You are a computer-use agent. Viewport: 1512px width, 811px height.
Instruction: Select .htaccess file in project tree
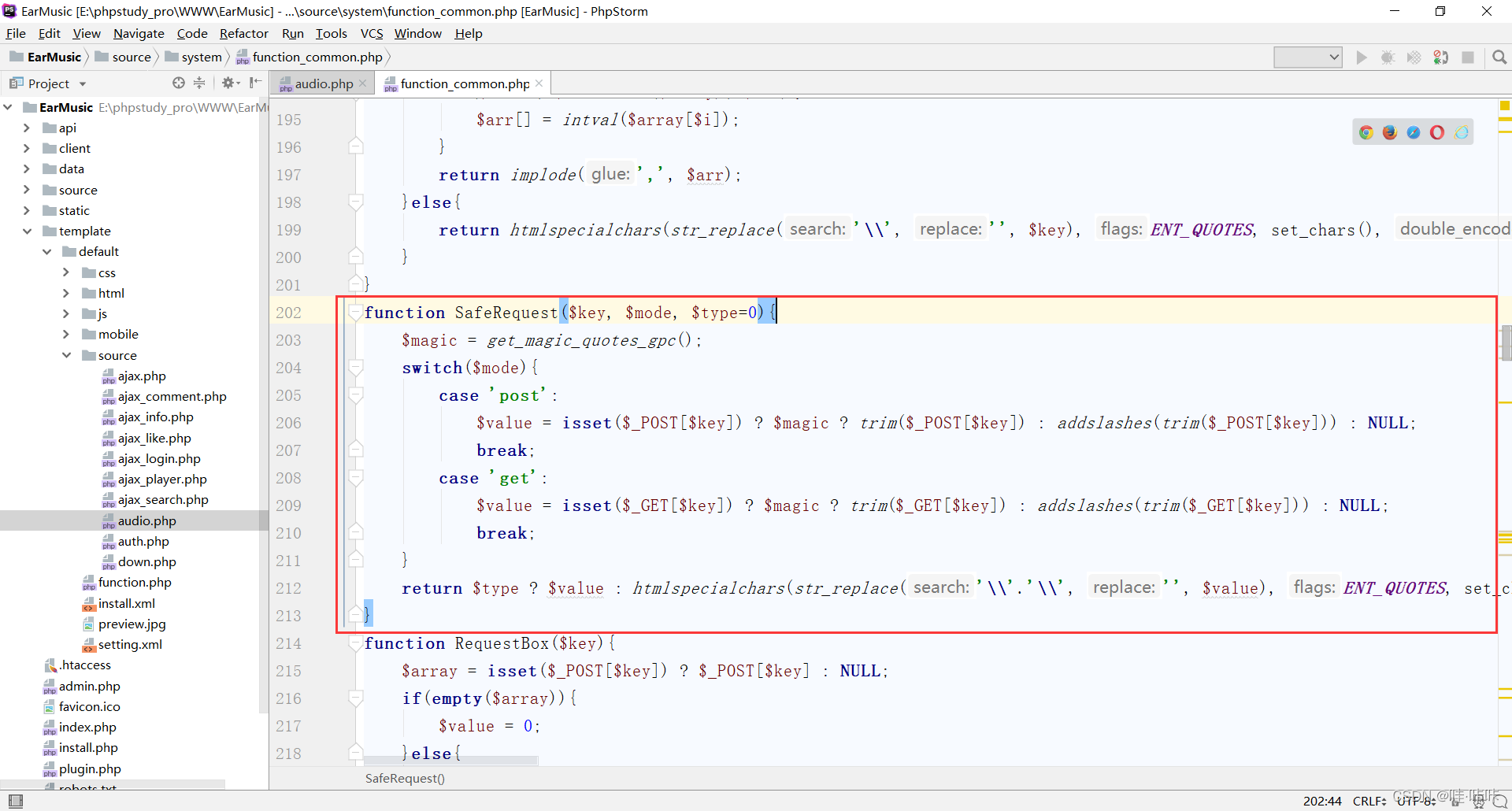pyautogui.click(x=77, y=665)
